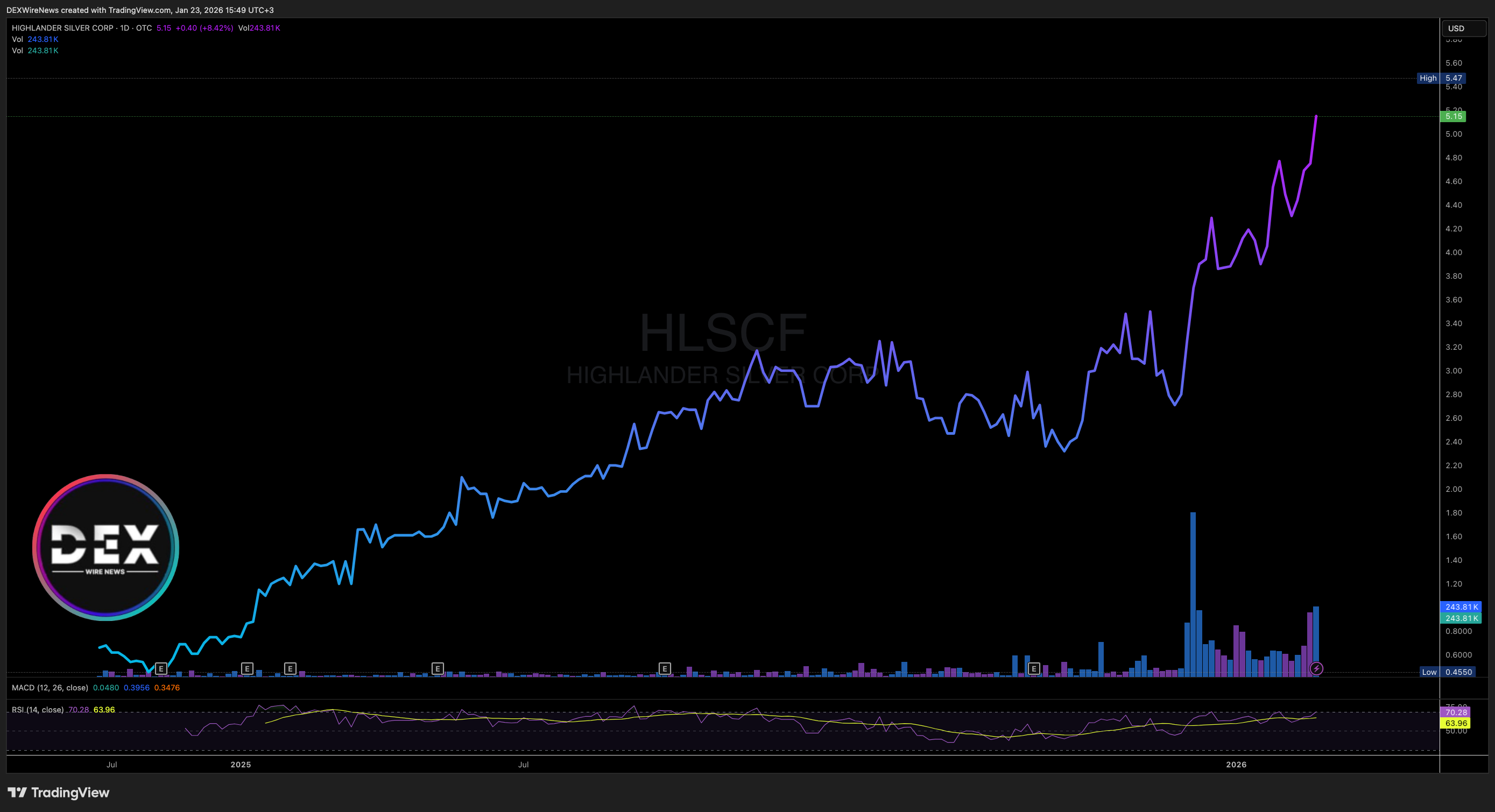
Task: Click the E earnings marker above 2025 label
Action: 246,669
